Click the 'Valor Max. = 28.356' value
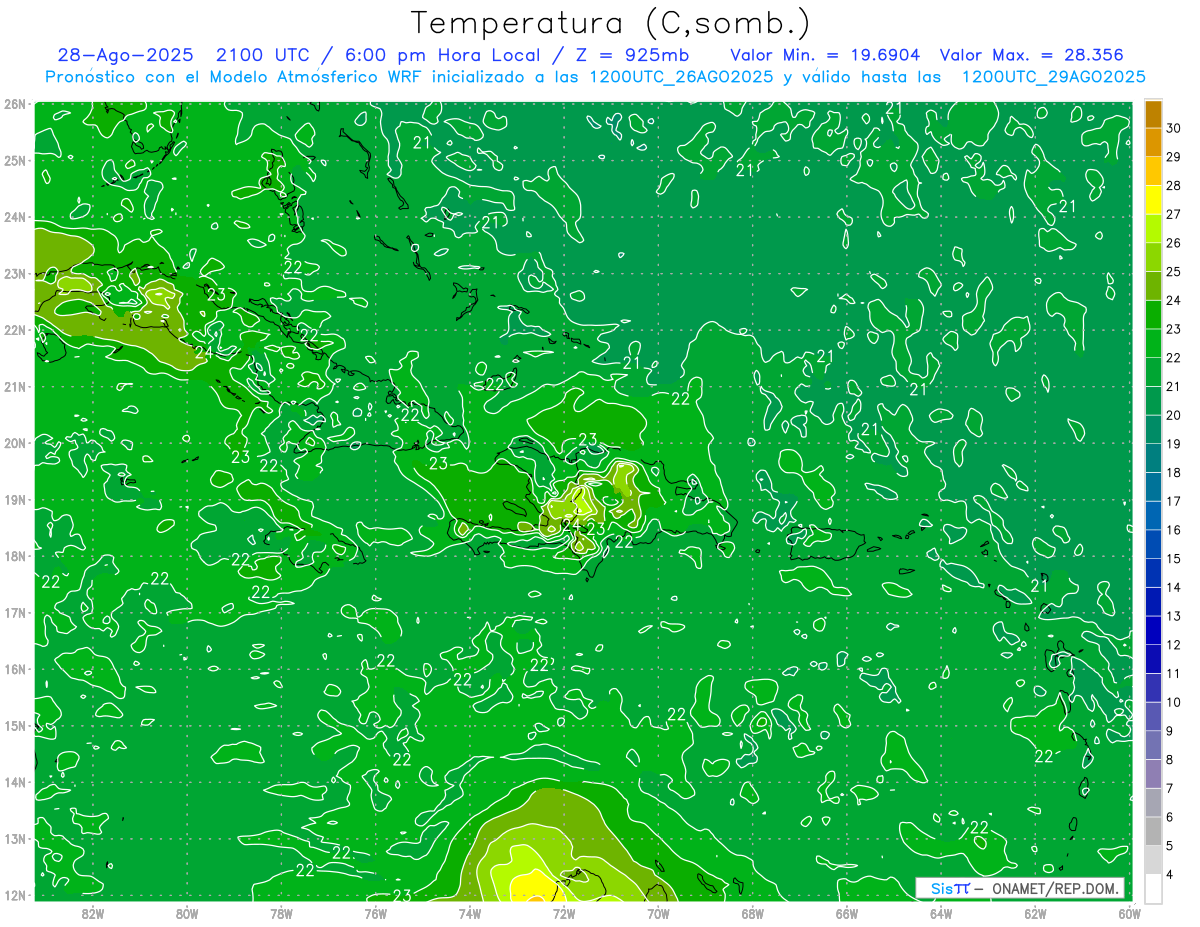Image resolution: width=1200 pixels, height=927 pixels. tap(1031, 55)
